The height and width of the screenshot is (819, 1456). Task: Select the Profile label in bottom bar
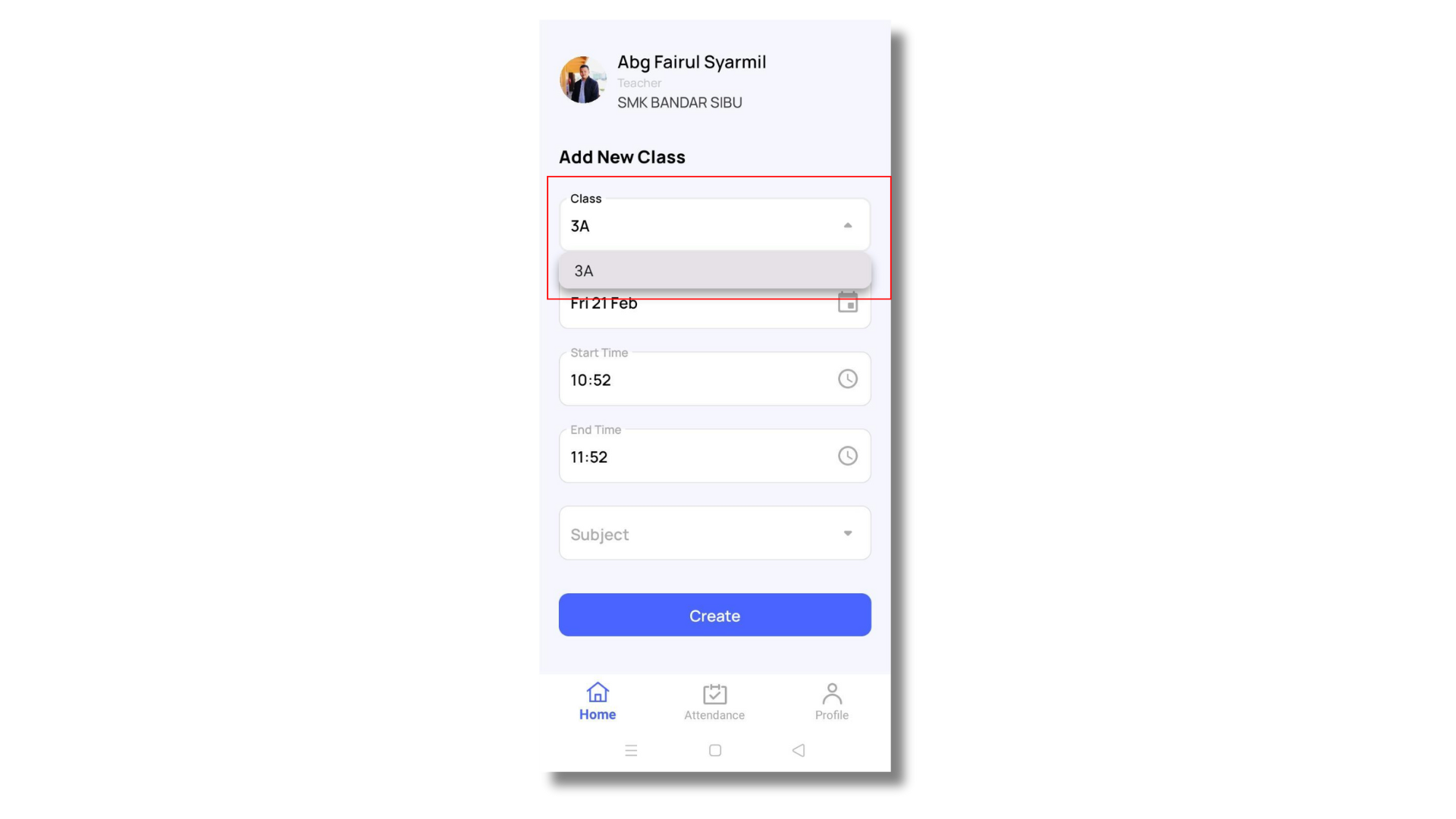[832, 715]
